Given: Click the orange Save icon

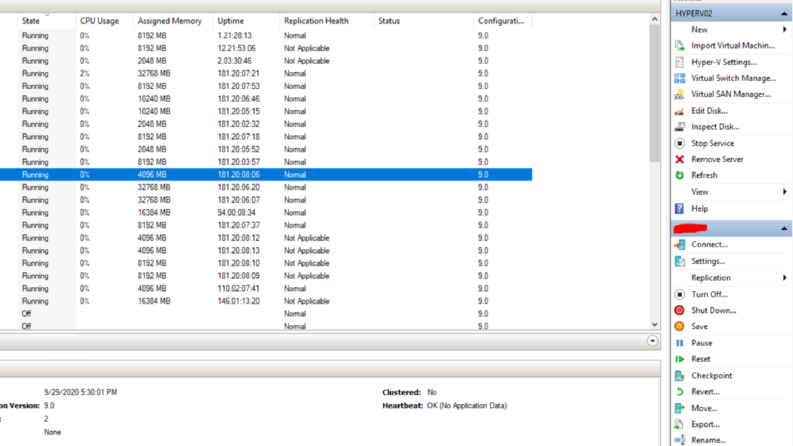Looking at the screenshot, I should pos(680,327).
